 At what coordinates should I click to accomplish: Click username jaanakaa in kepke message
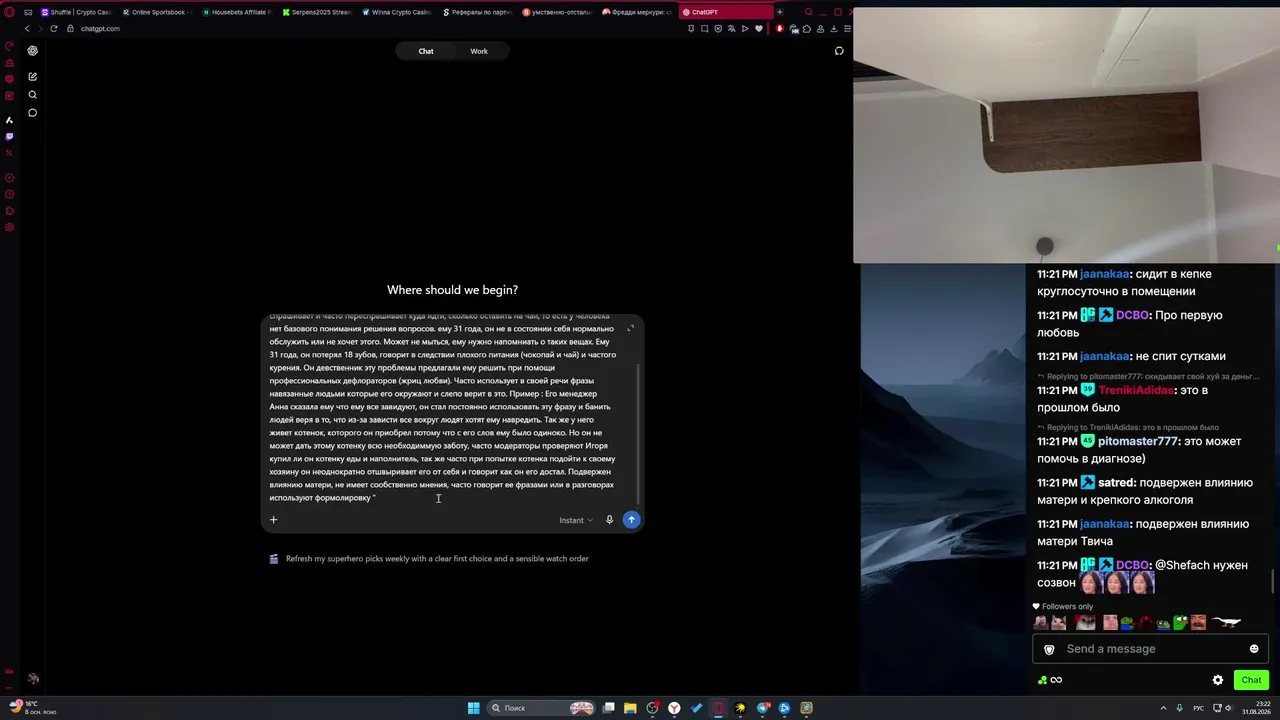1104,274
